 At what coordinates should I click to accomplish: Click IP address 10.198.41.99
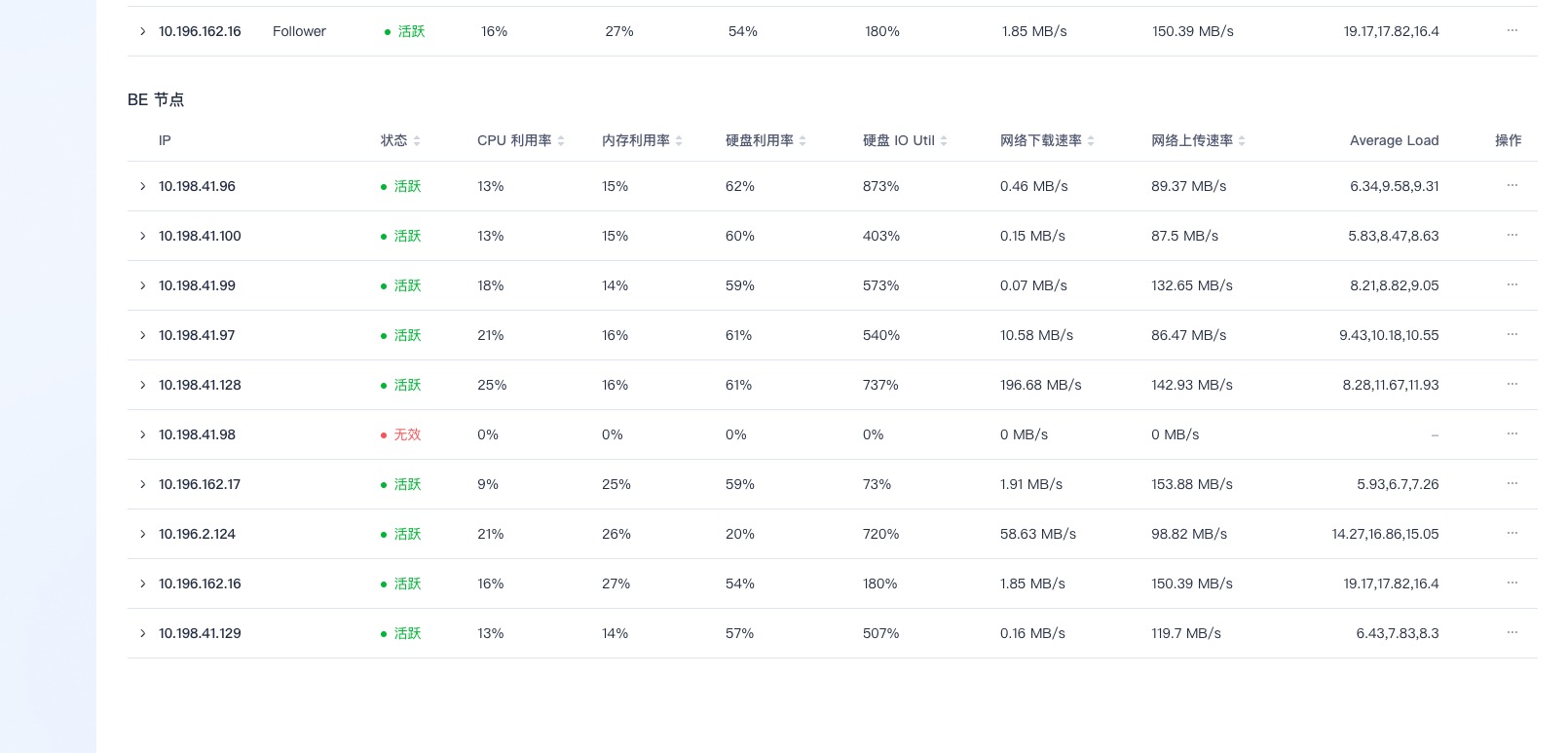197,285
